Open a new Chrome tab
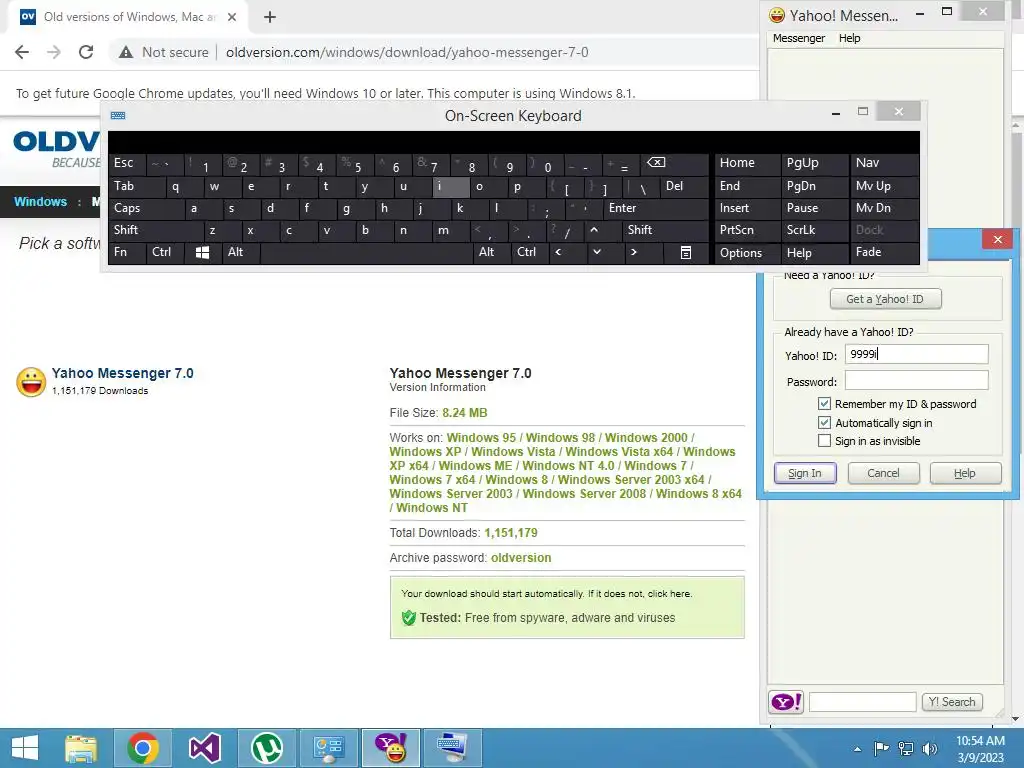1024x768 pixels. (x=270, y=17)
